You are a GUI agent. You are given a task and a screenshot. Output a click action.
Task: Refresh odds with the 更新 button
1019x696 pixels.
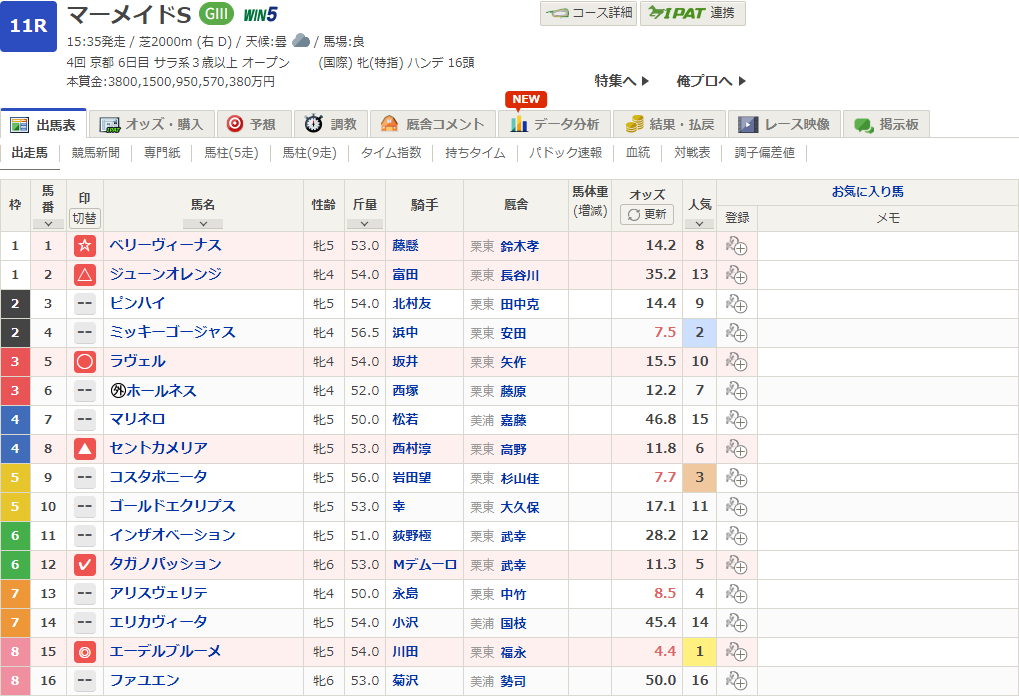pyautogui.click(x=647, y=215)
